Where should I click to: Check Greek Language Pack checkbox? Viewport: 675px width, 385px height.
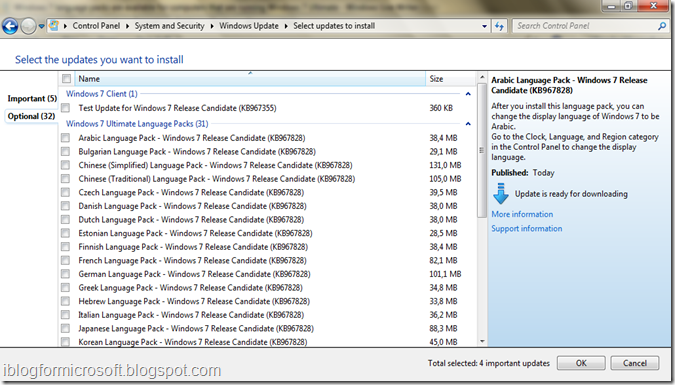click(65, 287)
